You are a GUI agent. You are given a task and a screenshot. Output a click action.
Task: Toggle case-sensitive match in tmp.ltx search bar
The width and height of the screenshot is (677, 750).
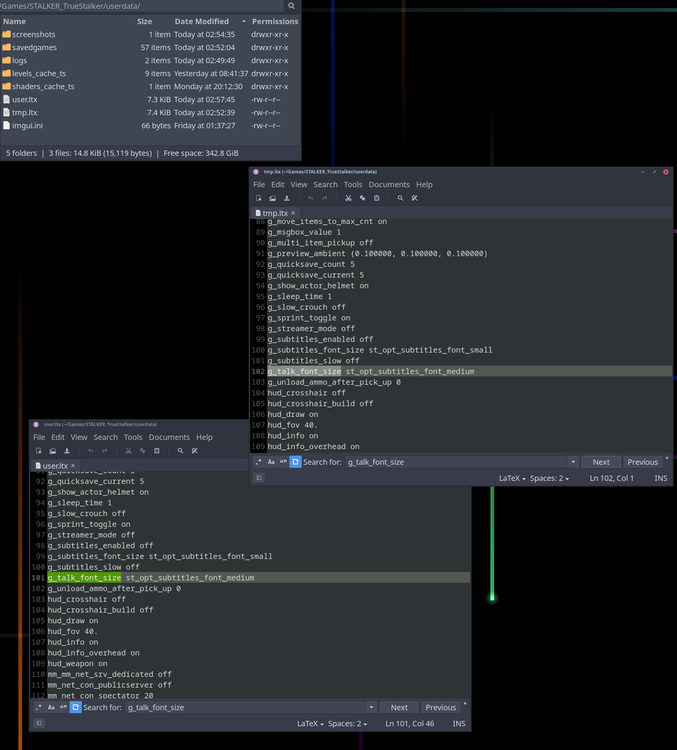[271, 462]
